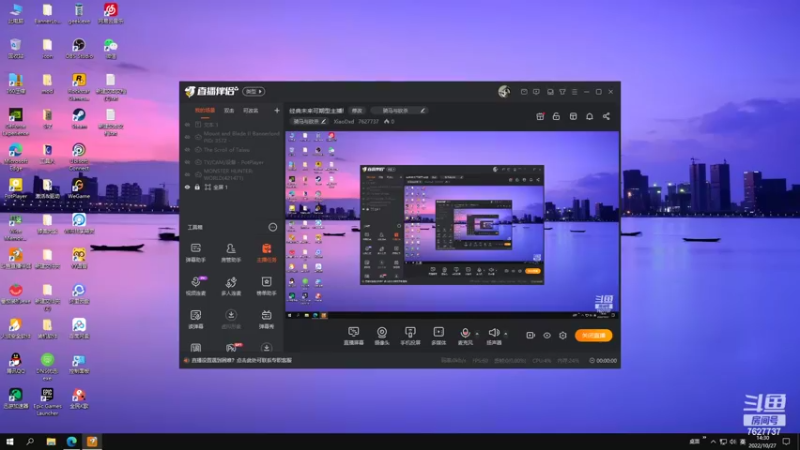Screen dimensions: 800x450
Task: Click the nested stream preview canvas
Action: 452,225
